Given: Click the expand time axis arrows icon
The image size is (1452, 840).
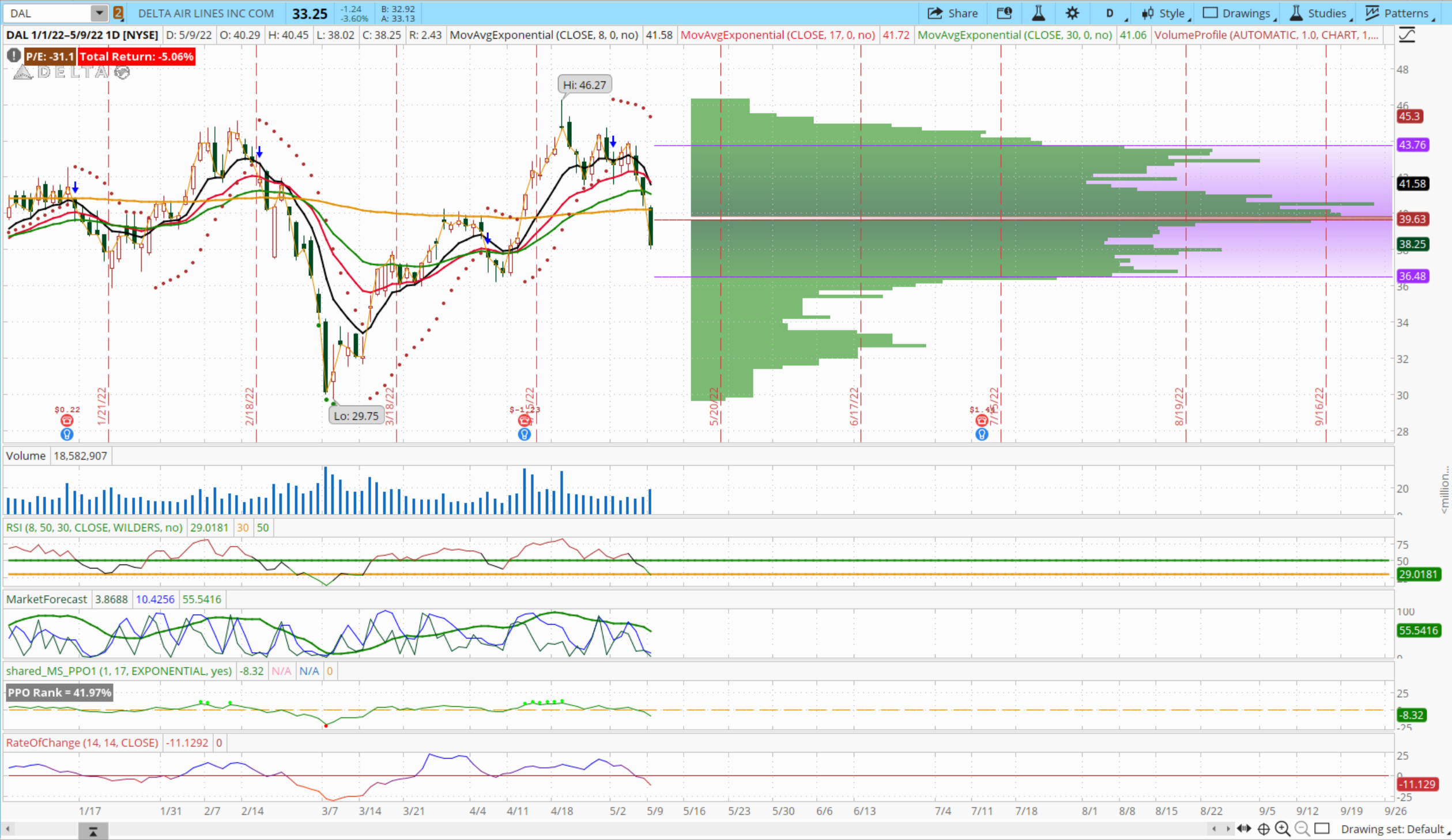Looking at the screenshot, I should point(1244,828).
